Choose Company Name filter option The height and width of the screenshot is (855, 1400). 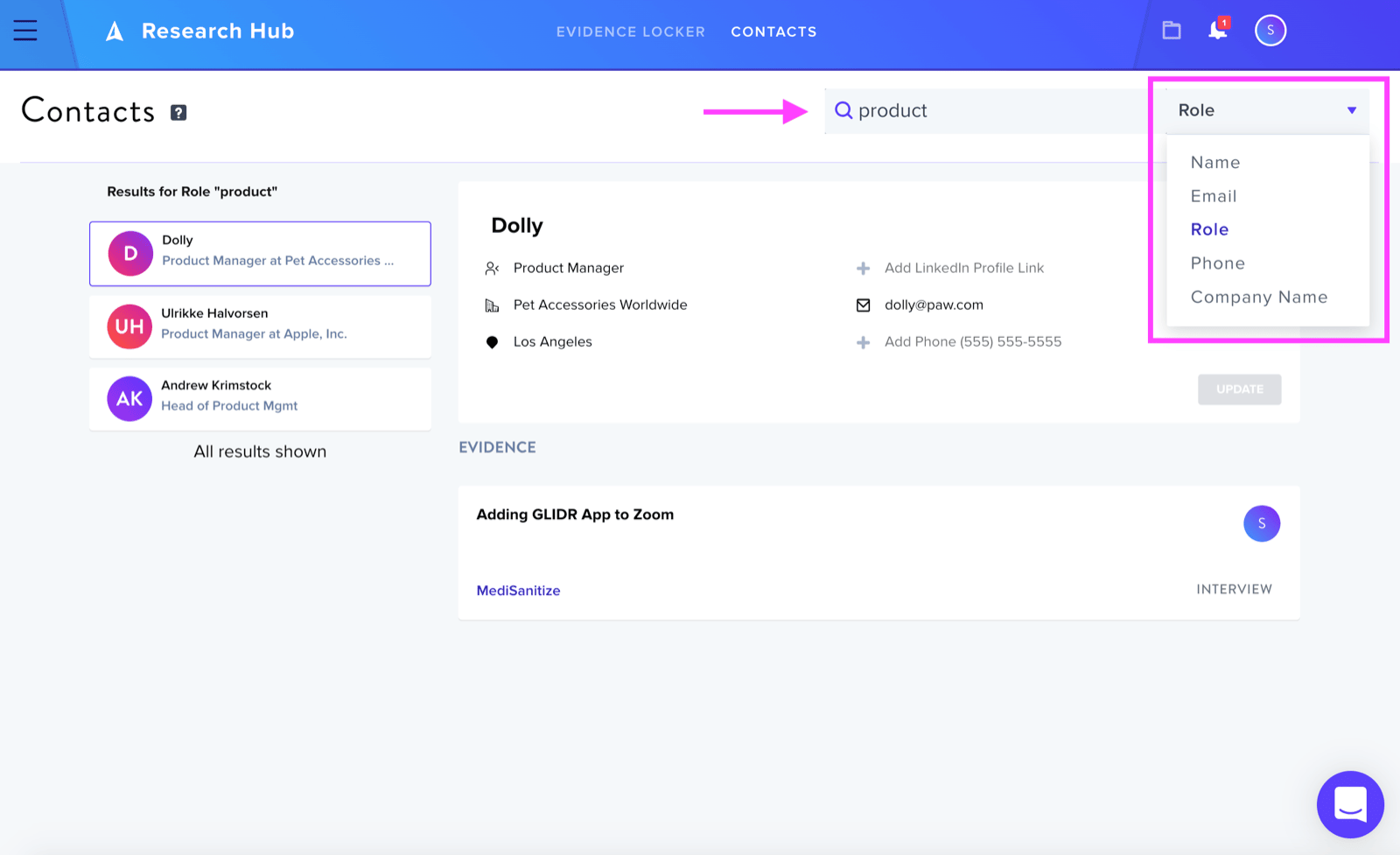point(1258,298)
